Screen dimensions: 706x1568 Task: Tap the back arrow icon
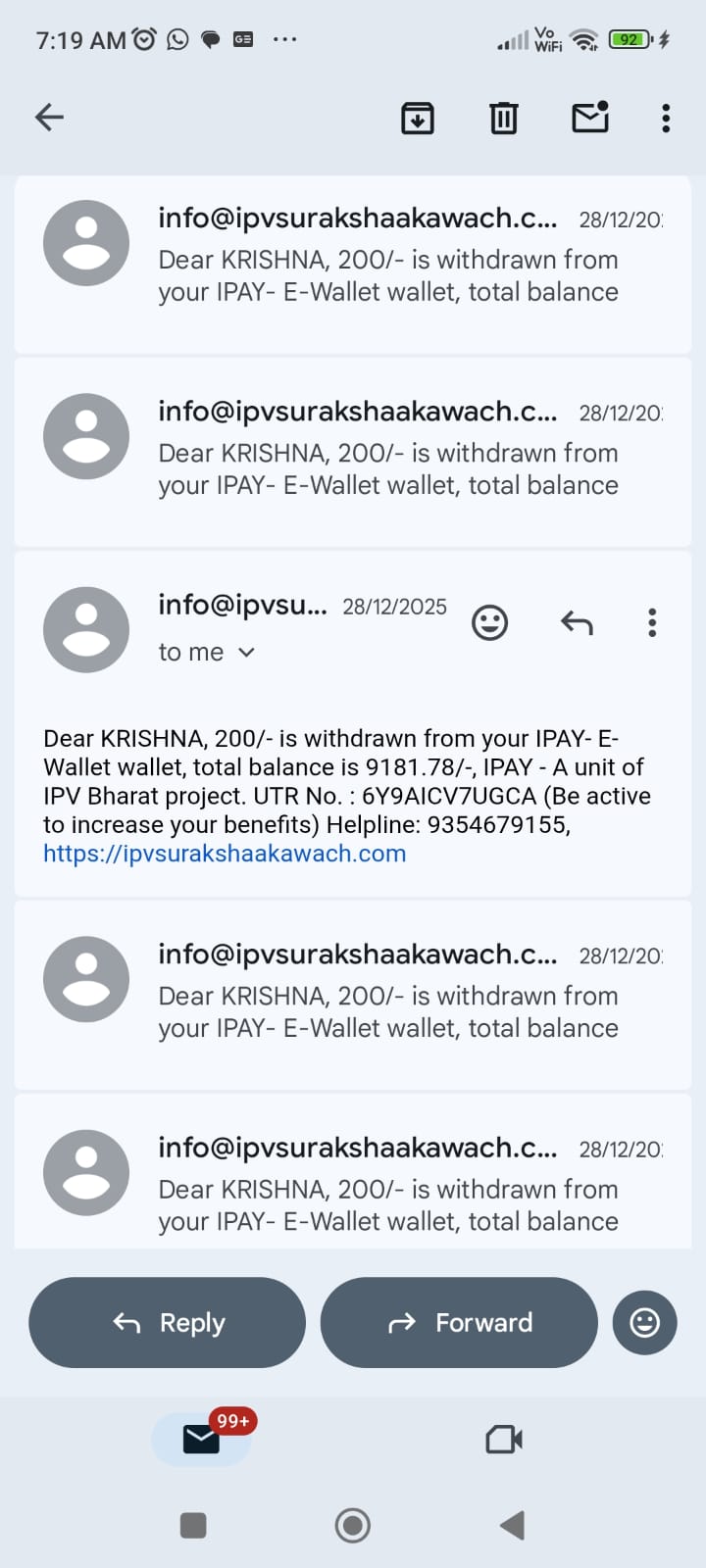pyautogui.click(x=49, y=118)
